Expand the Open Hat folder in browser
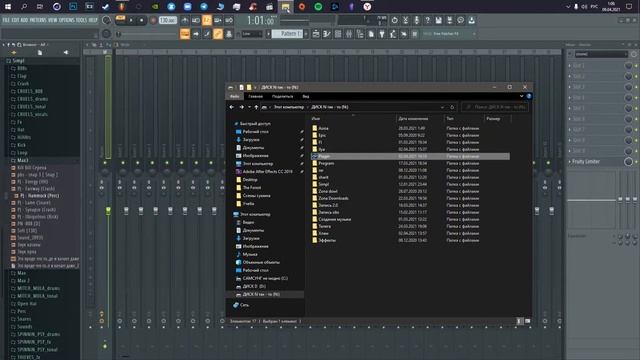The height and width of the screenshot is (360, 640). [x=27, y=303]
